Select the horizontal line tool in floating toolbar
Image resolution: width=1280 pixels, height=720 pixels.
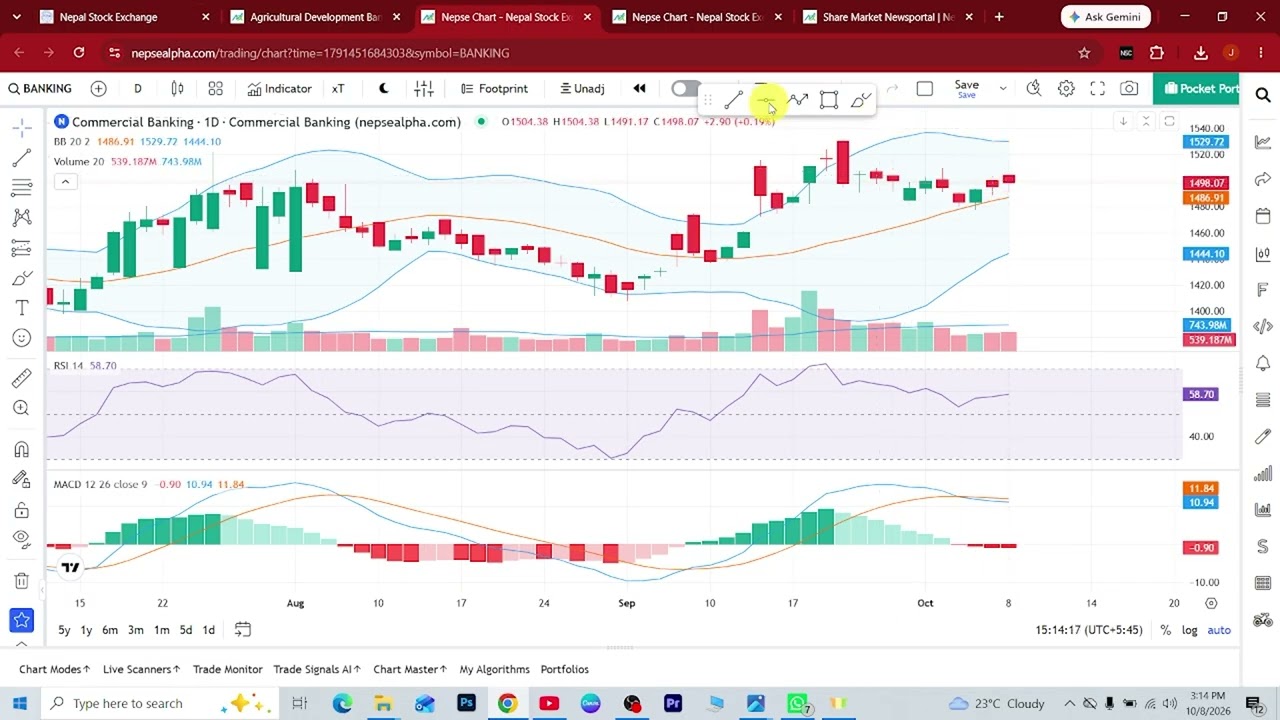pos(765,100)
